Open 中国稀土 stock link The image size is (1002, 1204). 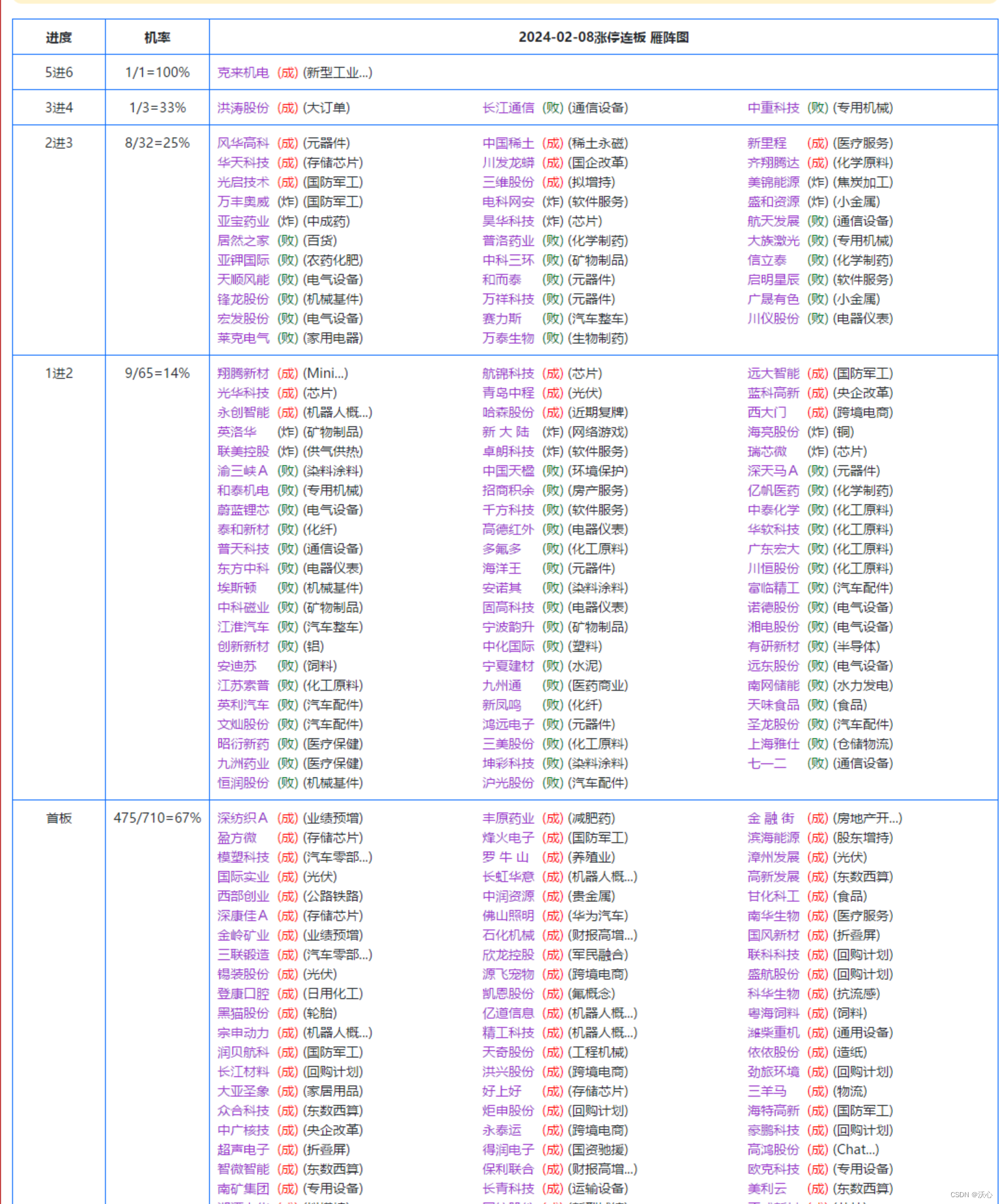(508, 143)
